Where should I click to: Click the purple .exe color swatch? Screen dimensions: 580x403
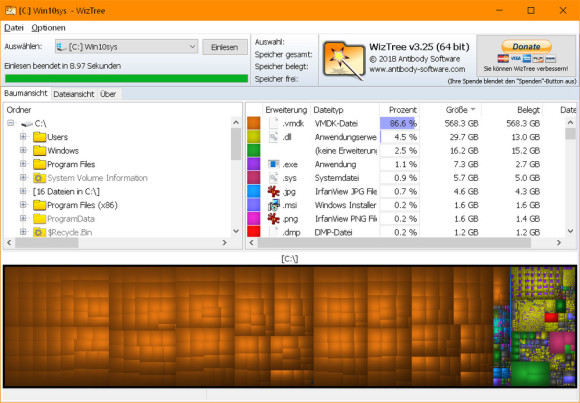click(253, 164)
